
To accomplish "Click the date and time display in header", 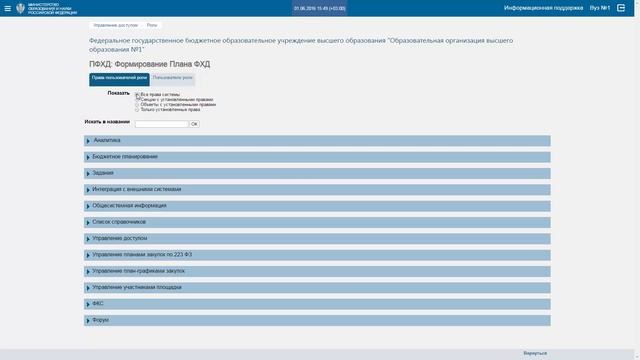I will 320,8.
